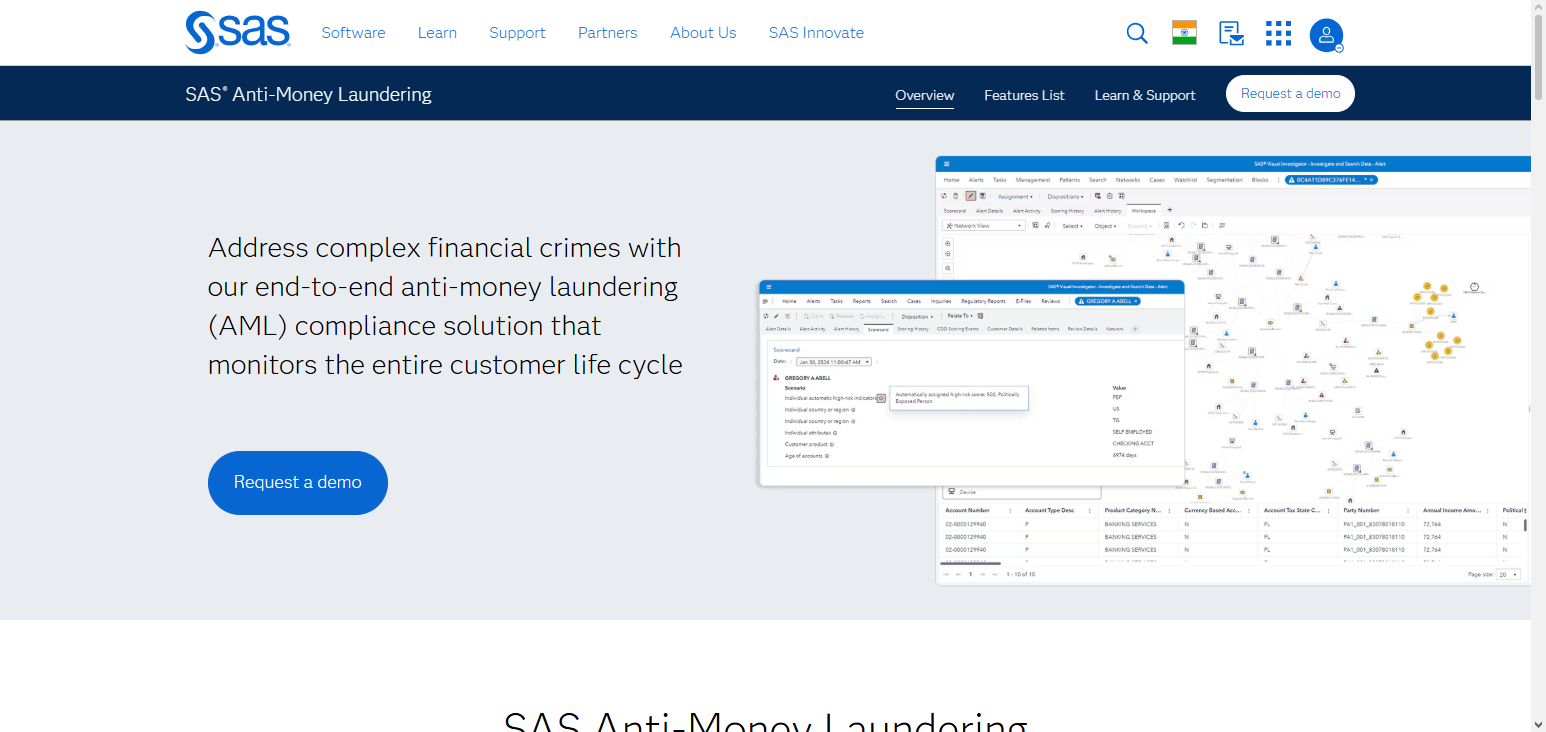Open the apps grid icon
1546x732 pixels.
coord(1278,33)
